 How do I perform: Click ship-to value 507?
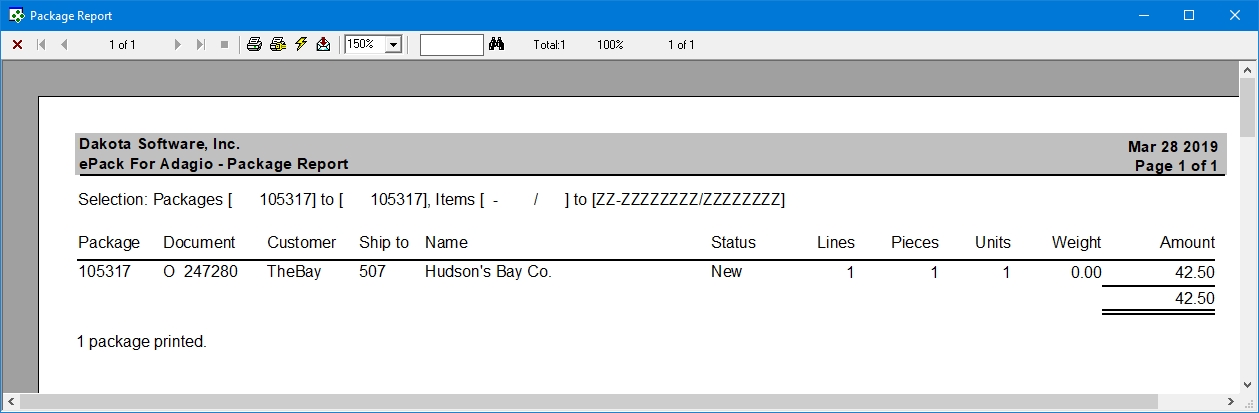pyautogui.click(x=372, y=272)
